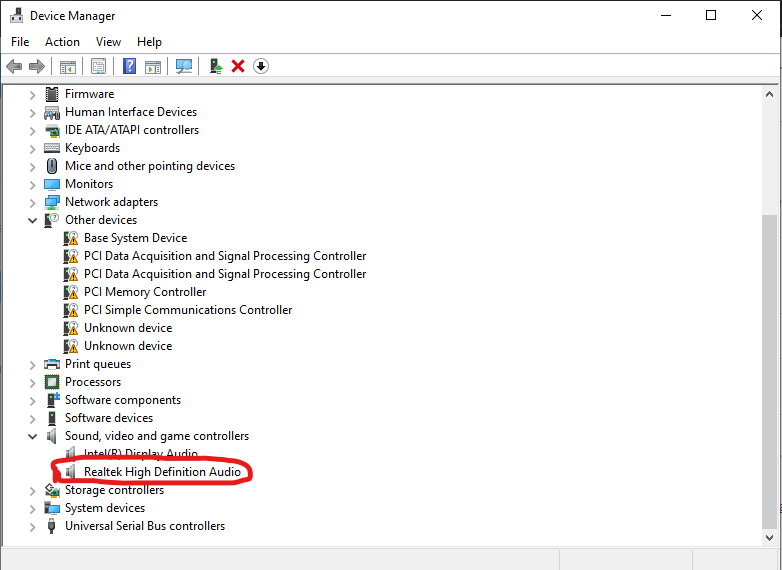Click the Properties toolbar icon
This screenshot has width=782, height=570.
click(x=98, y=66)
